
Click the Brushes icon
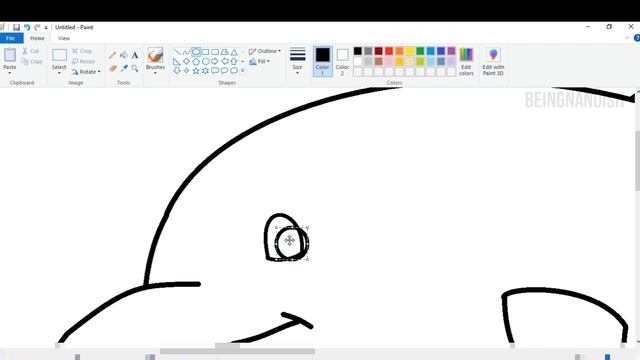pyautogui.click(x=156, y=55)
